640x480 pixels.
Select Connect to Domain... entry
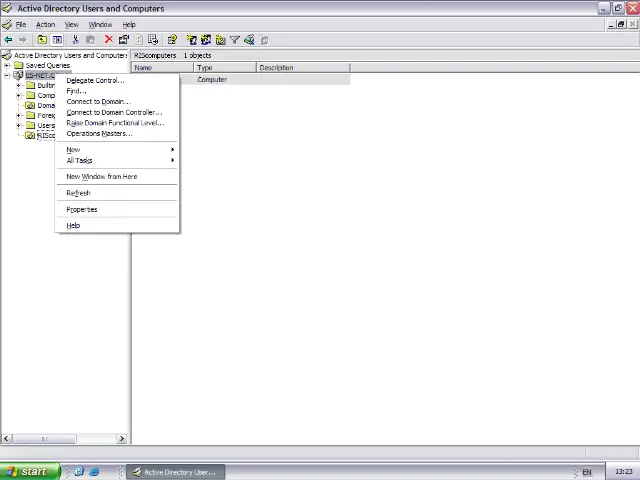(x=117, y=102)
